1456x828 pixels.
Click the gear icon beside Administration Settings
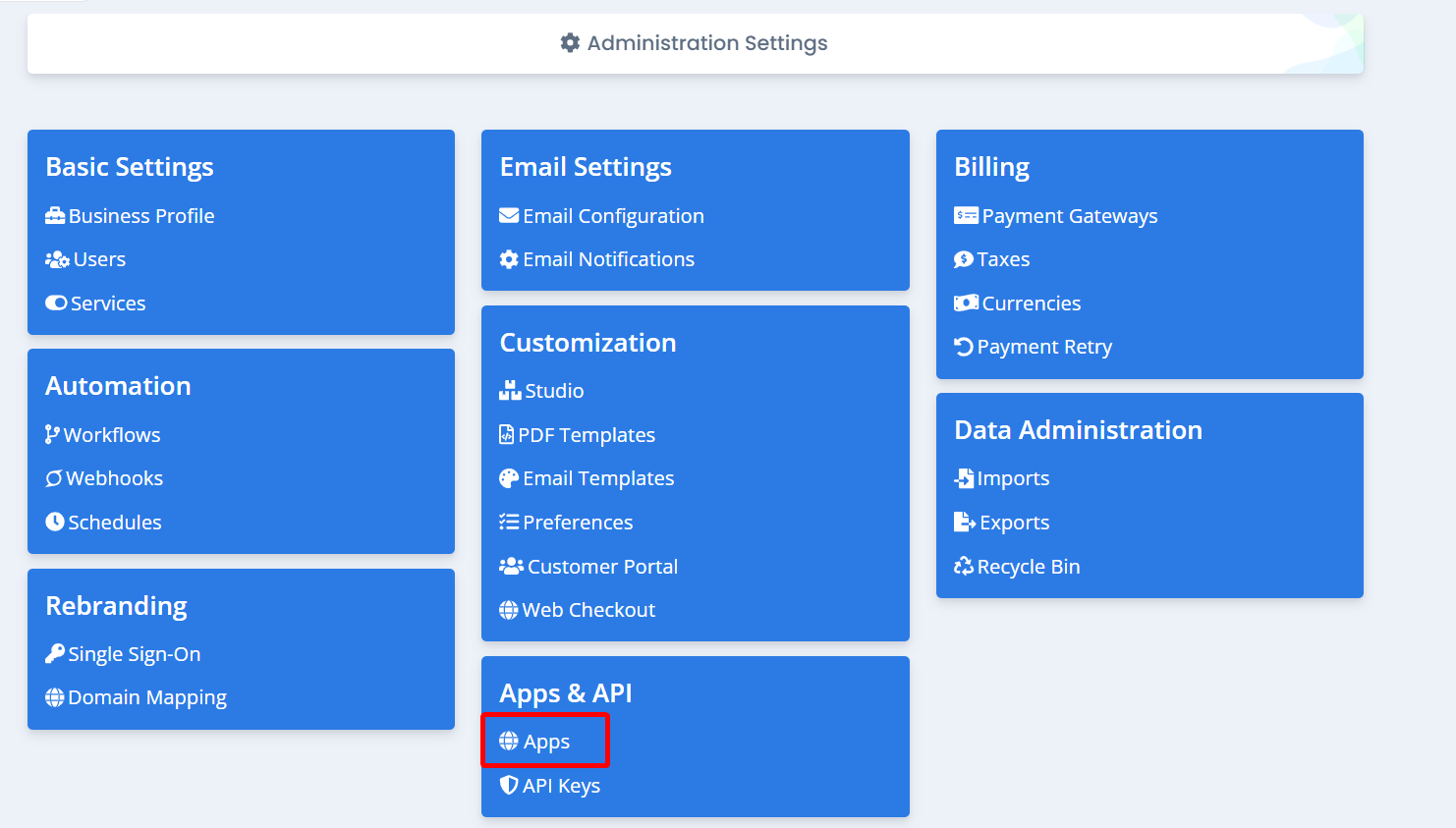coord(570,43)
